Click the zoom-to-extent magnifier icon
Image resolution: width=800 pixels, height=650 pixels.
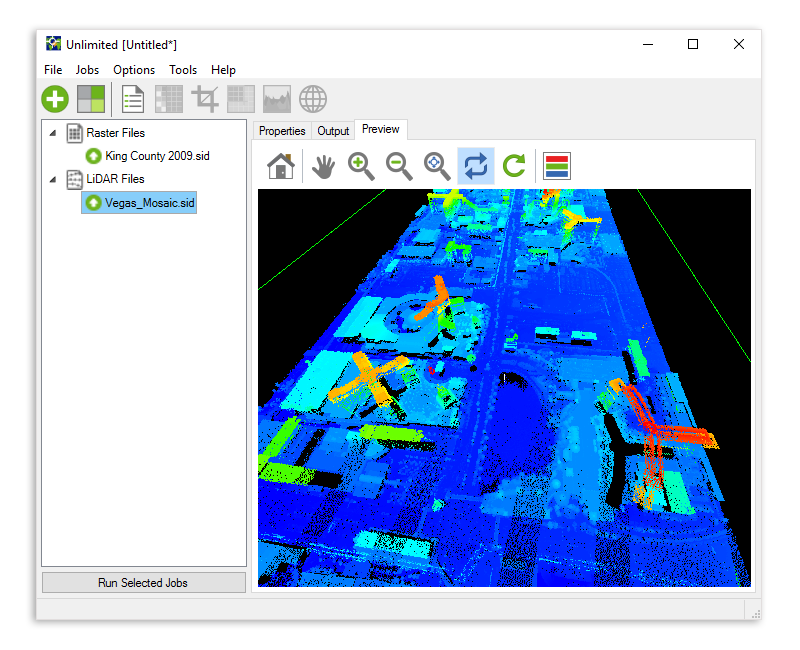click(437, 166)
